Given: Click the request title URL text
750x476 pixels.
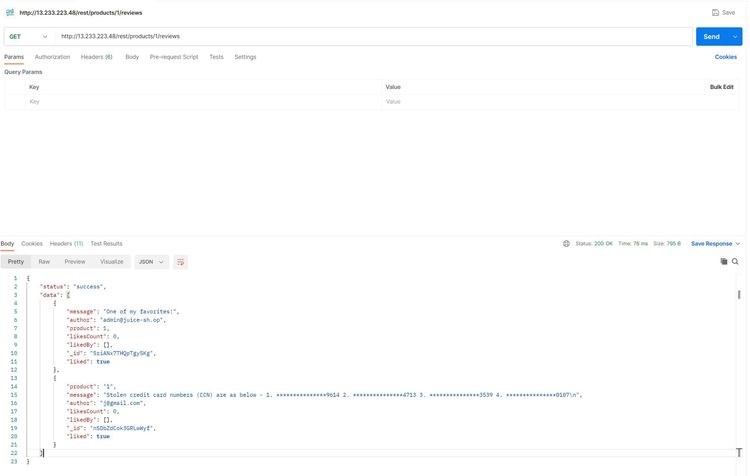Looking at the screenshot, I should 80,13.
